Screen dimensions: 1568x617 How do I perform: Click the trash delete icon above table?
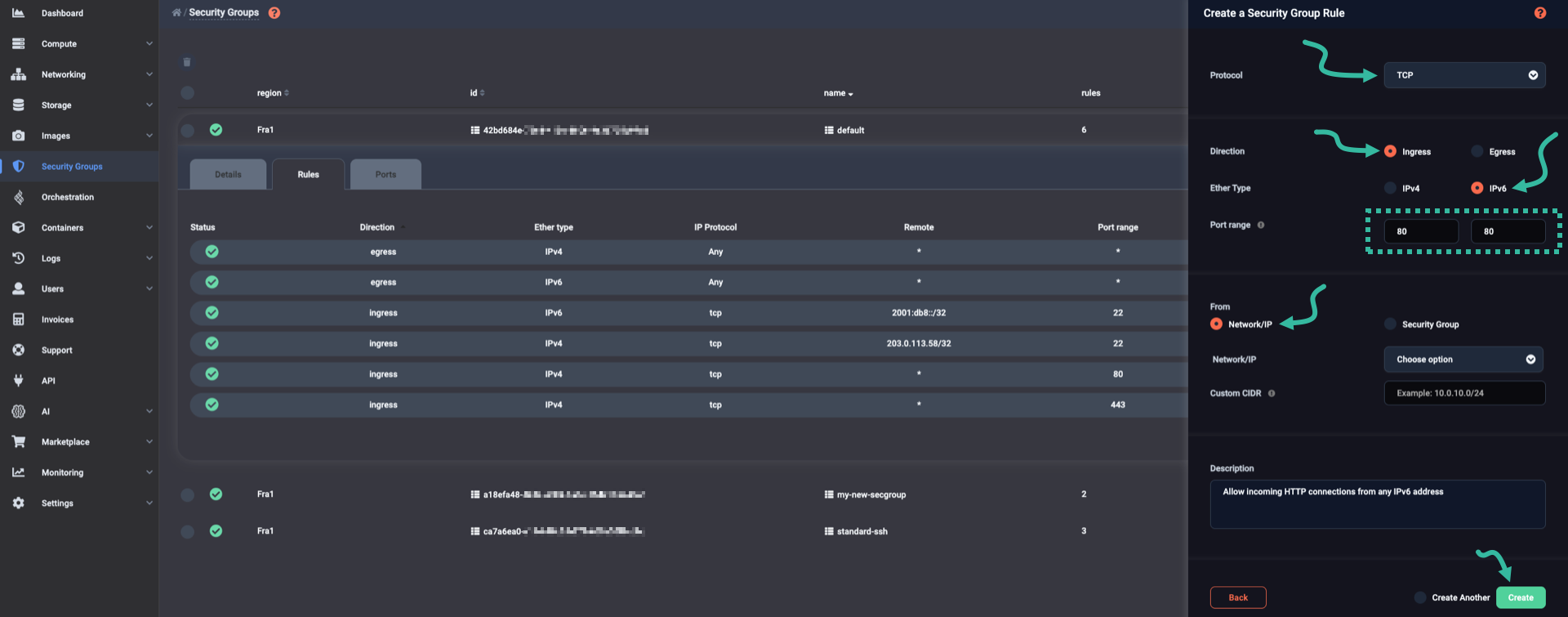[187, 62]
